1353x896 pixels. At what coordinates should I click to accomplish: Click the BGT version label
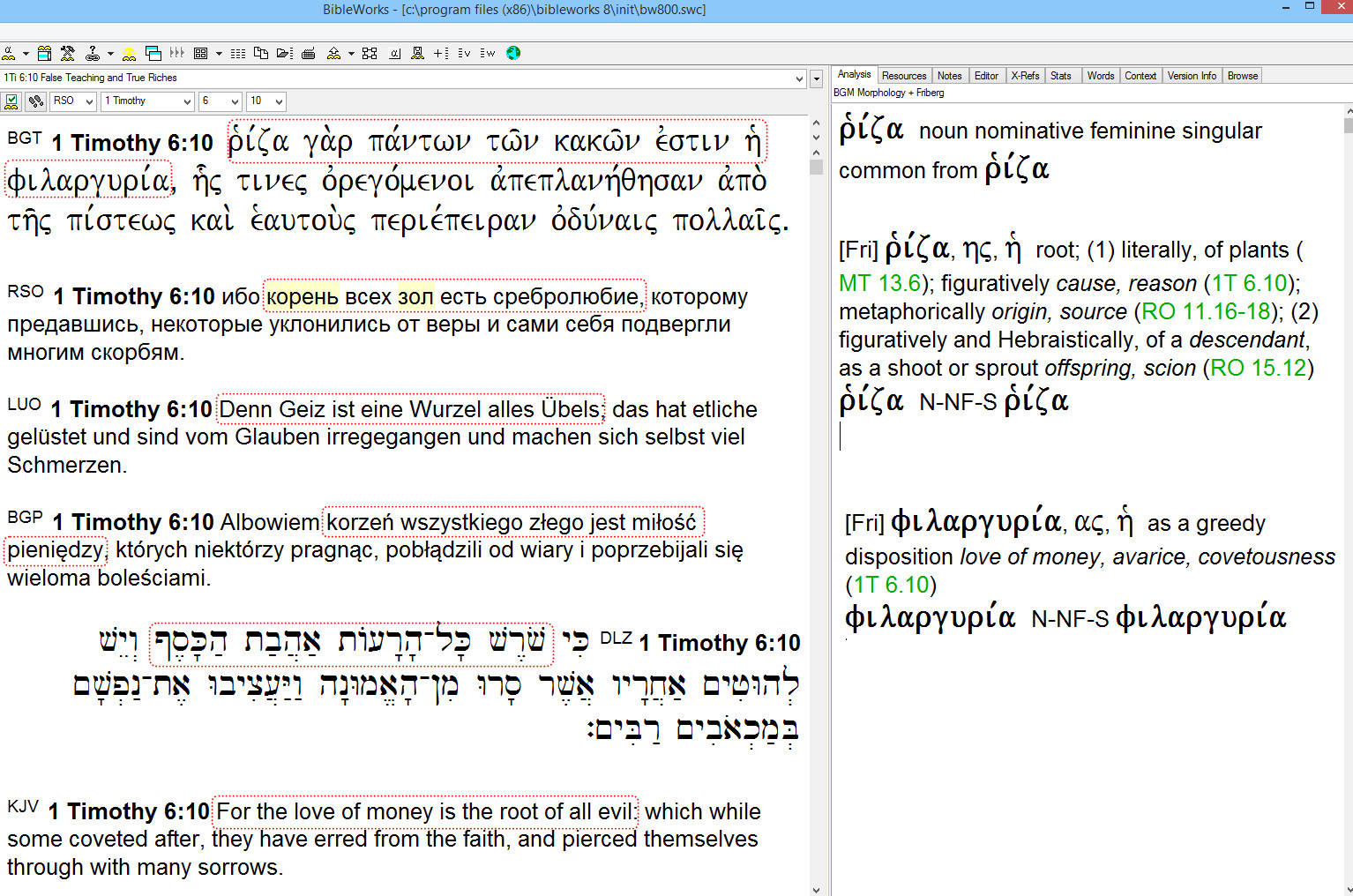(x=25, y=138)
